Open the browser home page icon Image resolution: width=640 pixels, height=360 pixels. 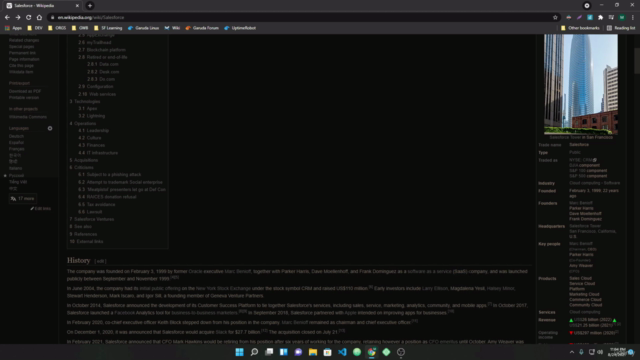(x=39, y=18)
